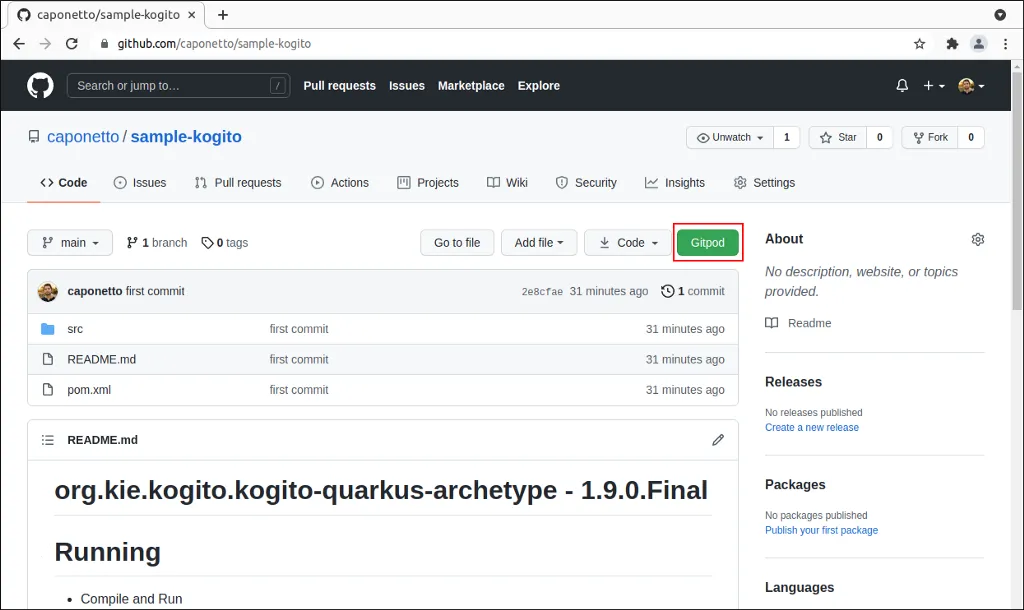The height and width of the screenshot is (610, 1024).
Task: Click Create a new release link
Action: click(812, 427)
